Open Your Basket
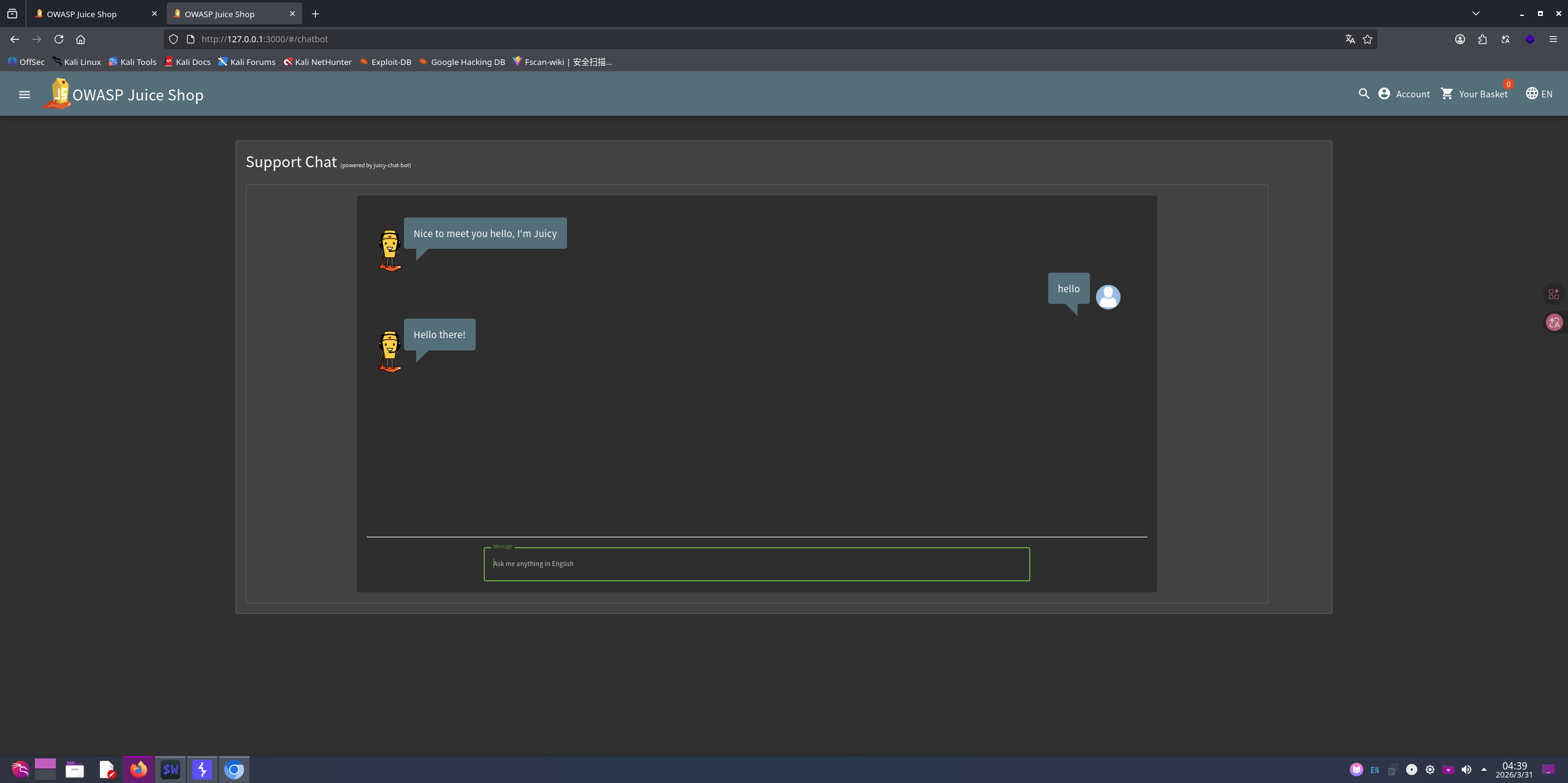 (x=1475, y=94)
